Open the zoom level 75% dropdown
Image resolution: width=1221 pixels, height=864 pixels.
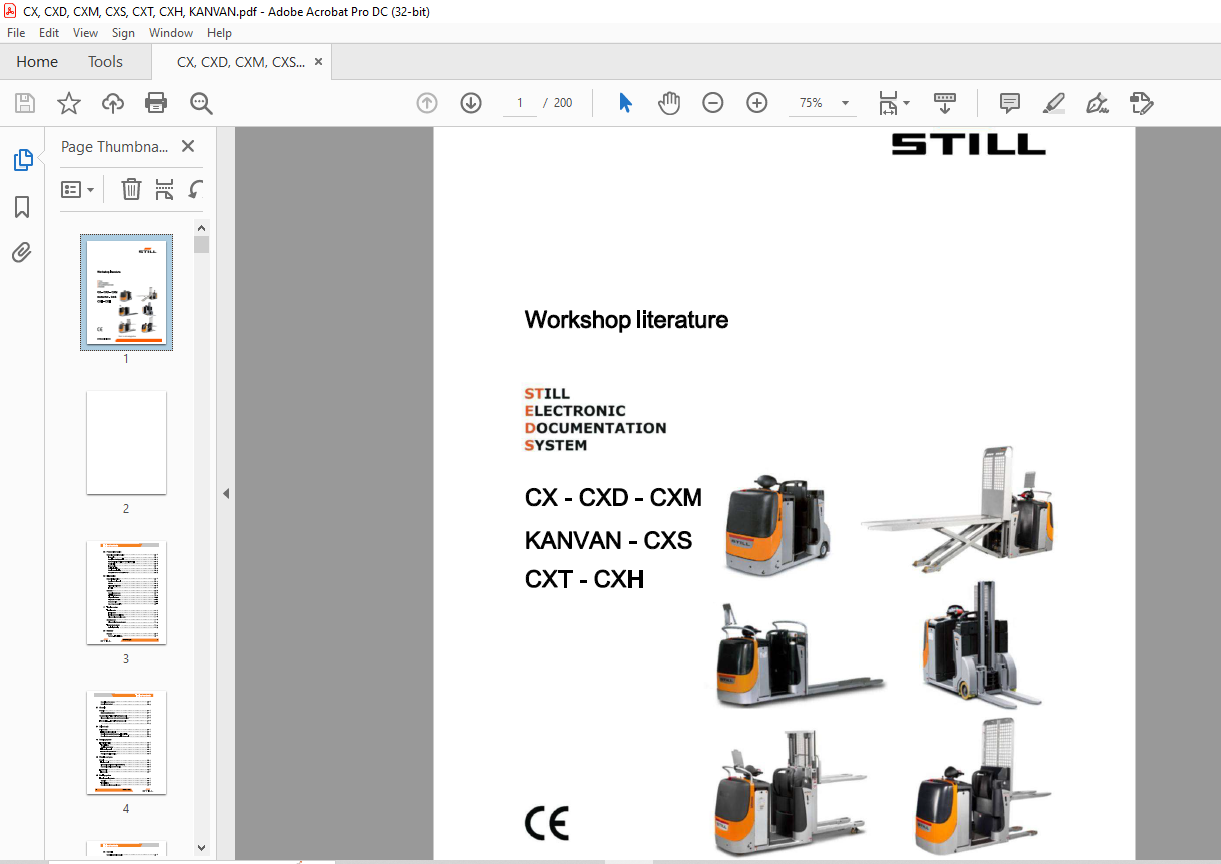[x=846, y=103]
